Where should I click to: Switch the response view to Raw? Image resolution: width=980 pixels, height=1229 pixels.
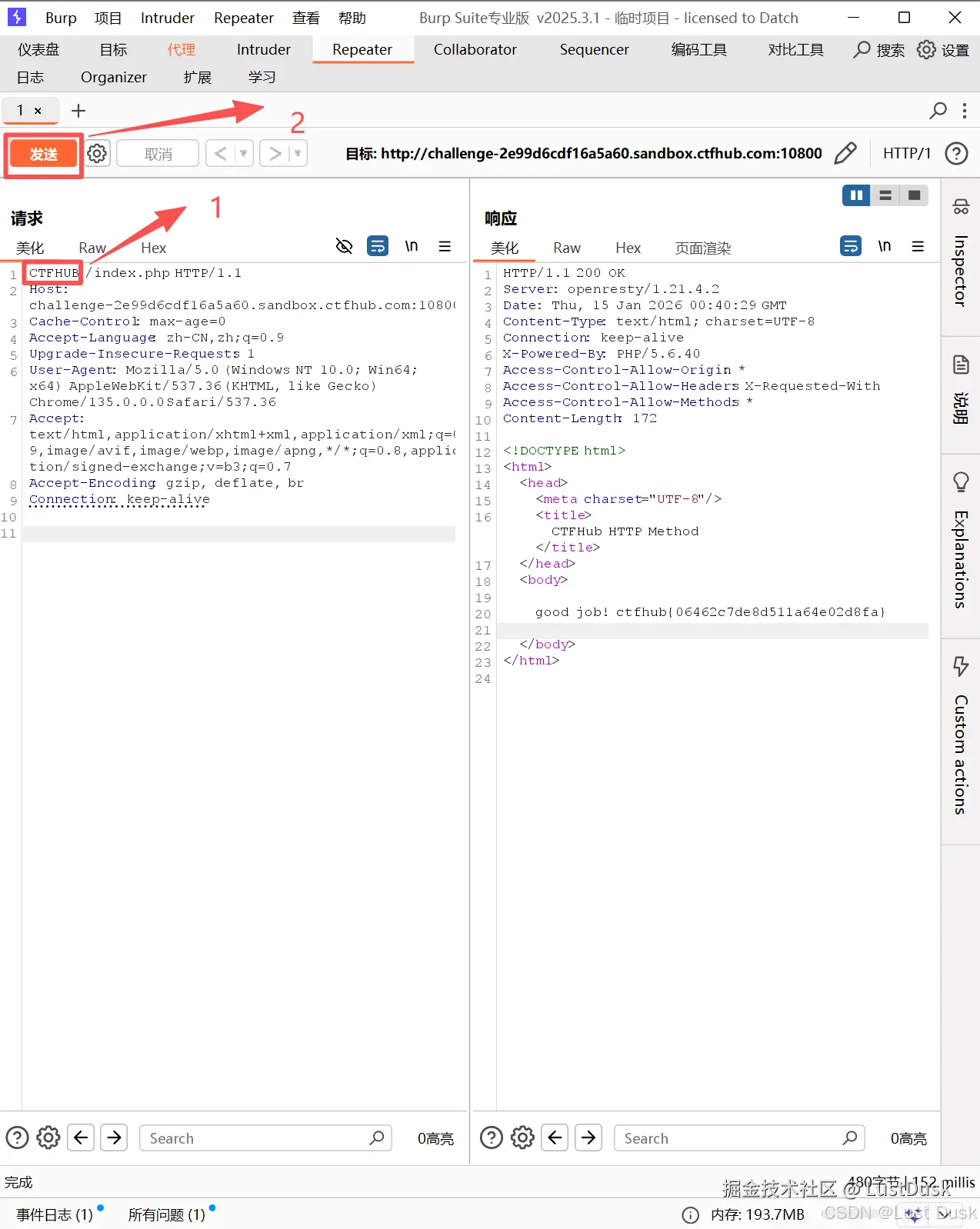(x=567, y=248)
